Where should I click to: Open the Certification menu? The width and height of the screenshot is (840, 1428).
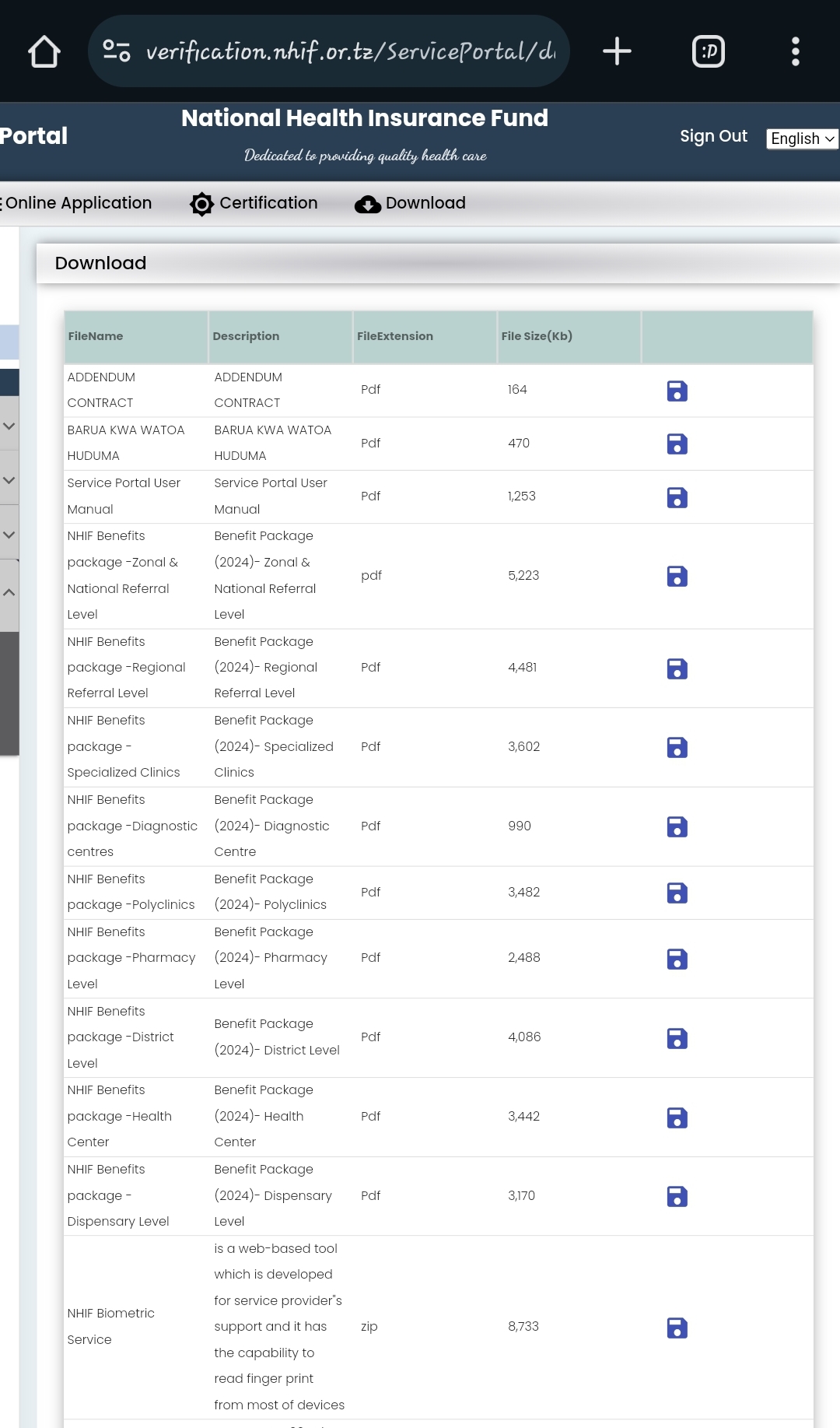coord(254,203)
